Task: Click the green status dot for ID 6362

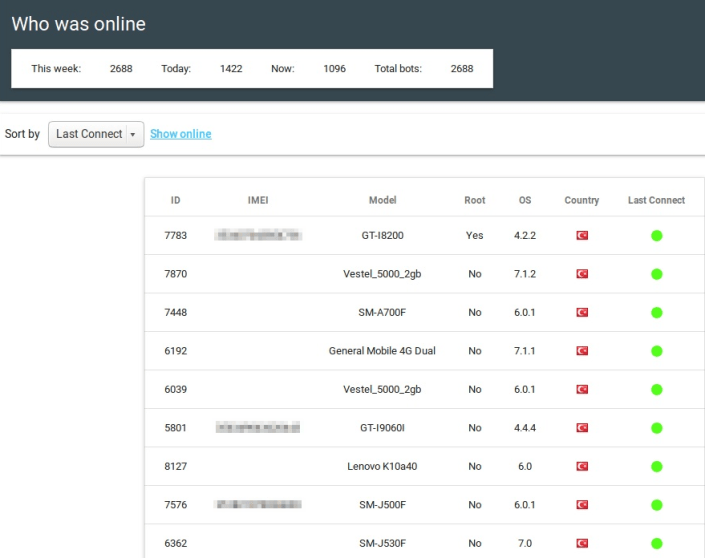Action: point(657,544)
